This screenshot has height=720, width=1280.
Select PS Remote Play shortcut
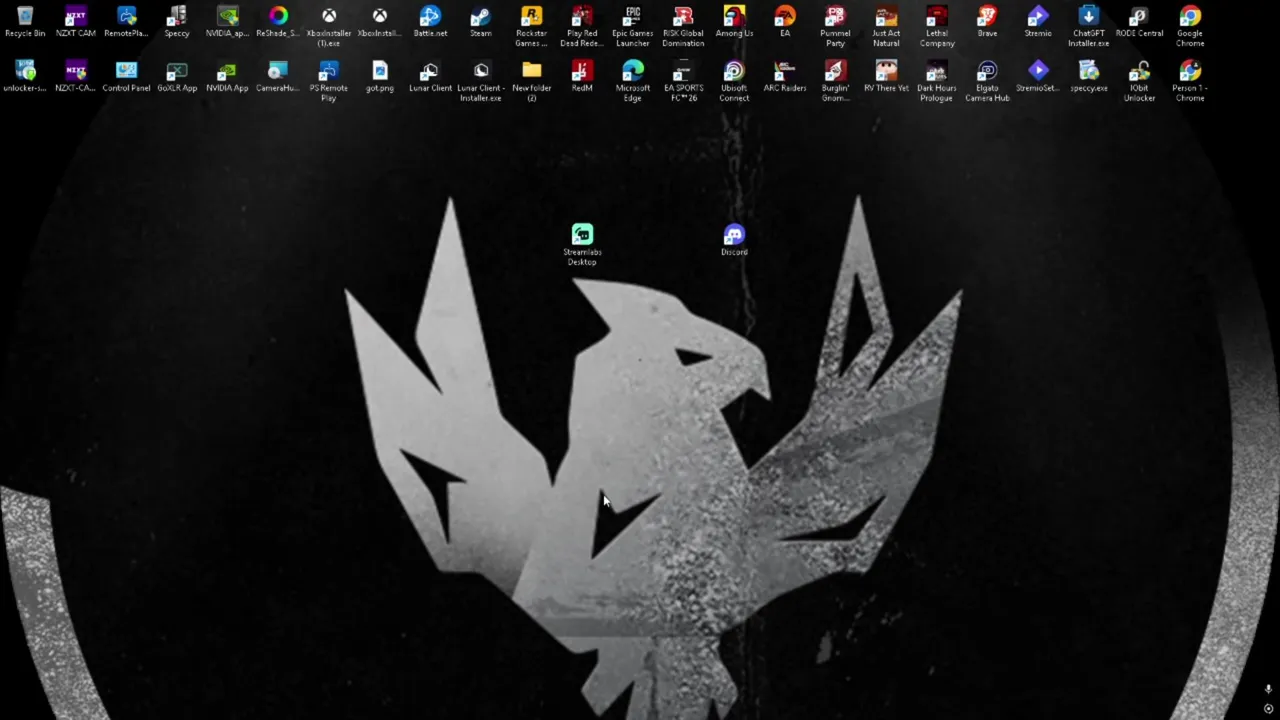coord(329,82)
